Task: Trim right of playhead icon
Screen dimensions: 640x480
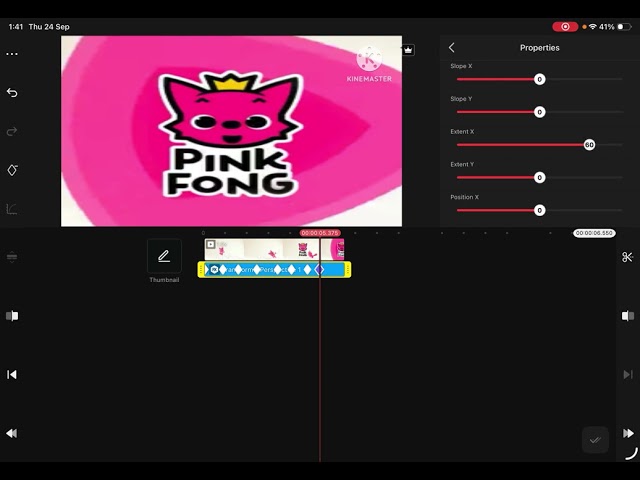Action: [x=628, y=316]
